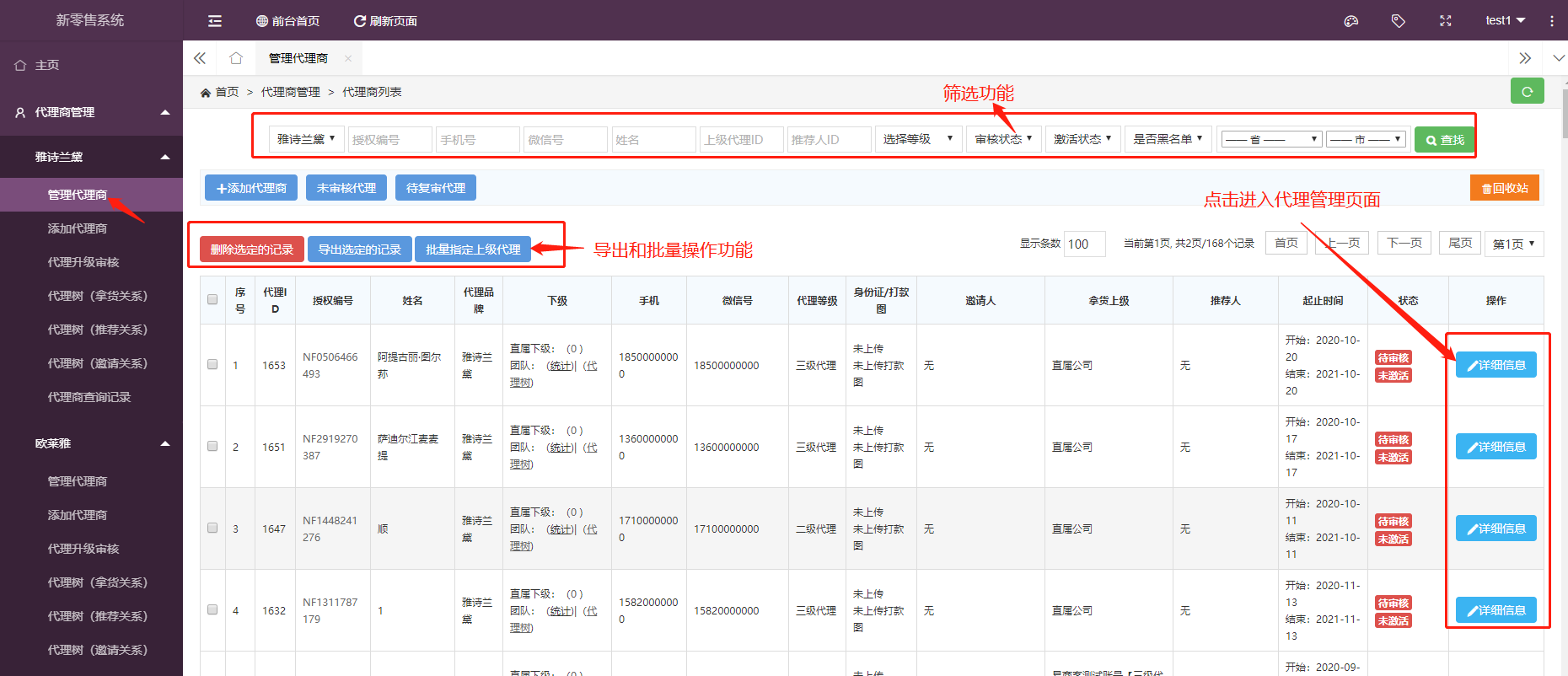Click the 前台首页 globe link
Screen dimensions: 1568x676
[287, 21]
